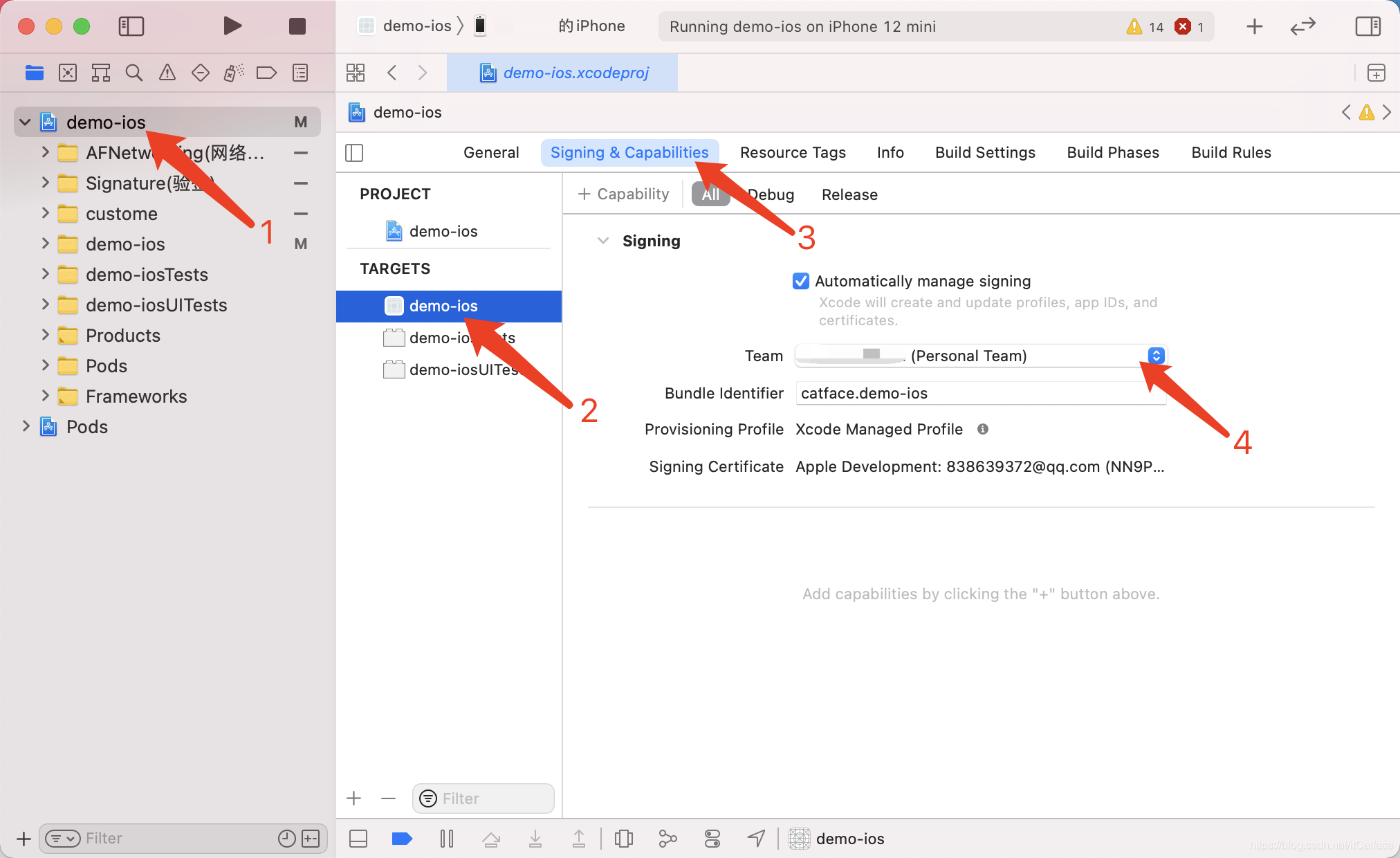
Task: Select the demo-ios target
Action: pyautogui.click(x=449, y=306)
